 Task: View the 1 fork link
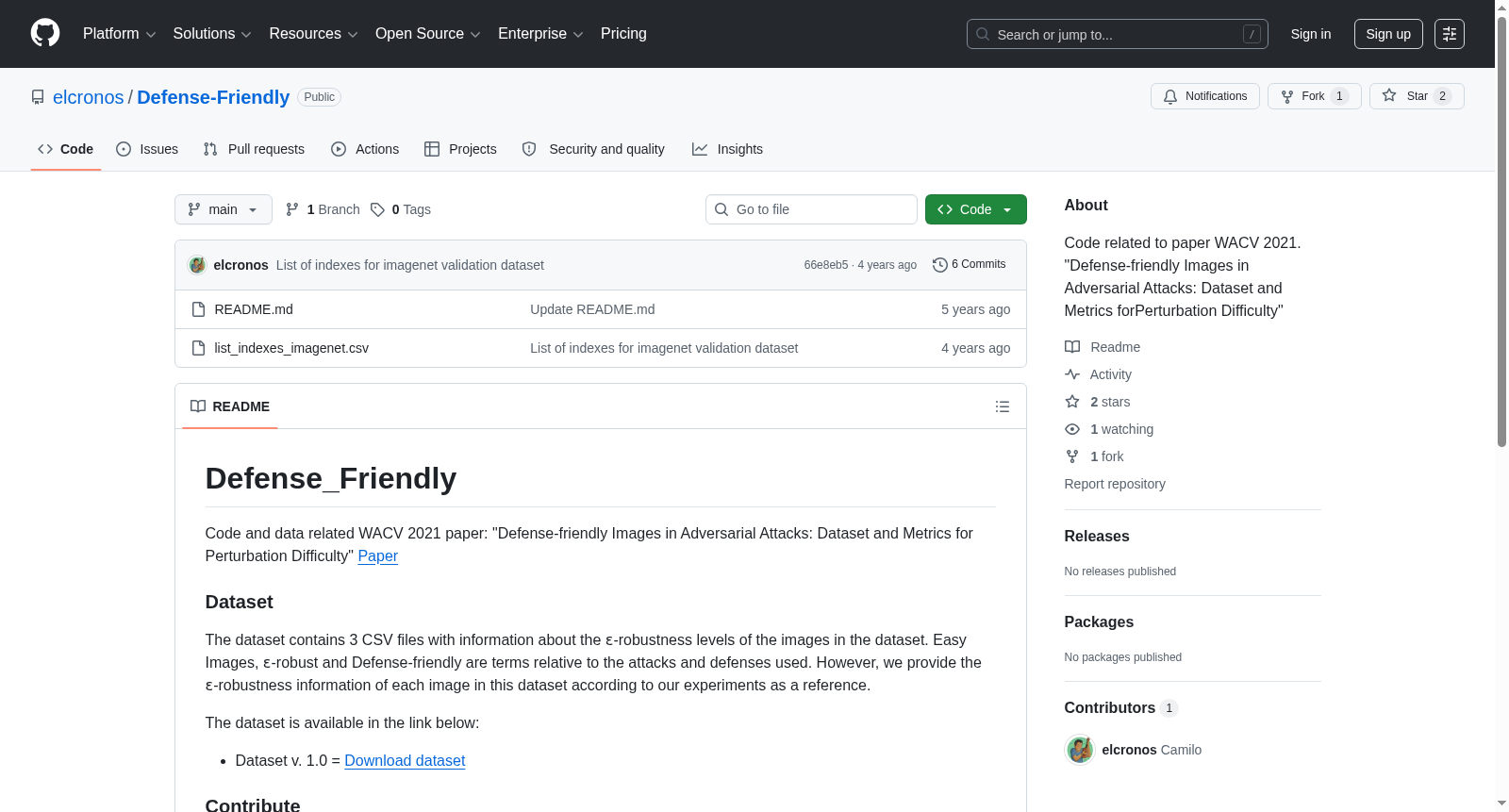pos(1094,456)
